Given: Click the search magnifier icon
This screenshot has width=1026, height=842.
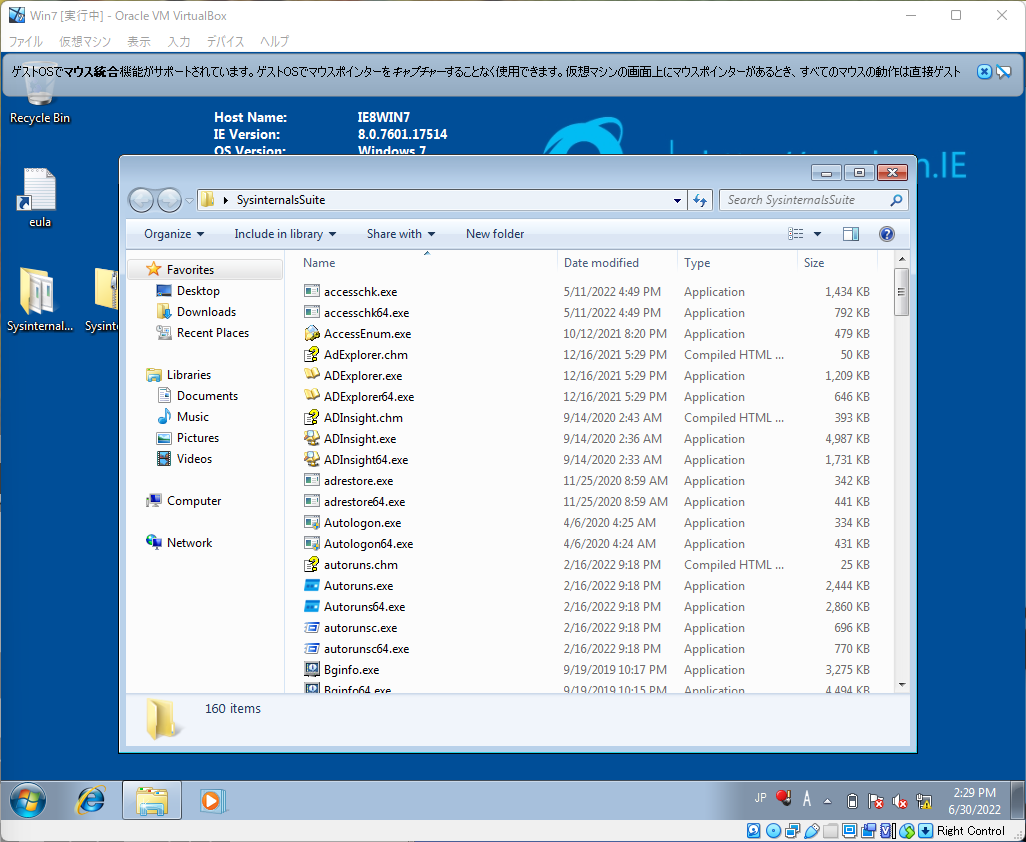Looking at the screenshot, I should pyautogui.click(x=896, y=200).
